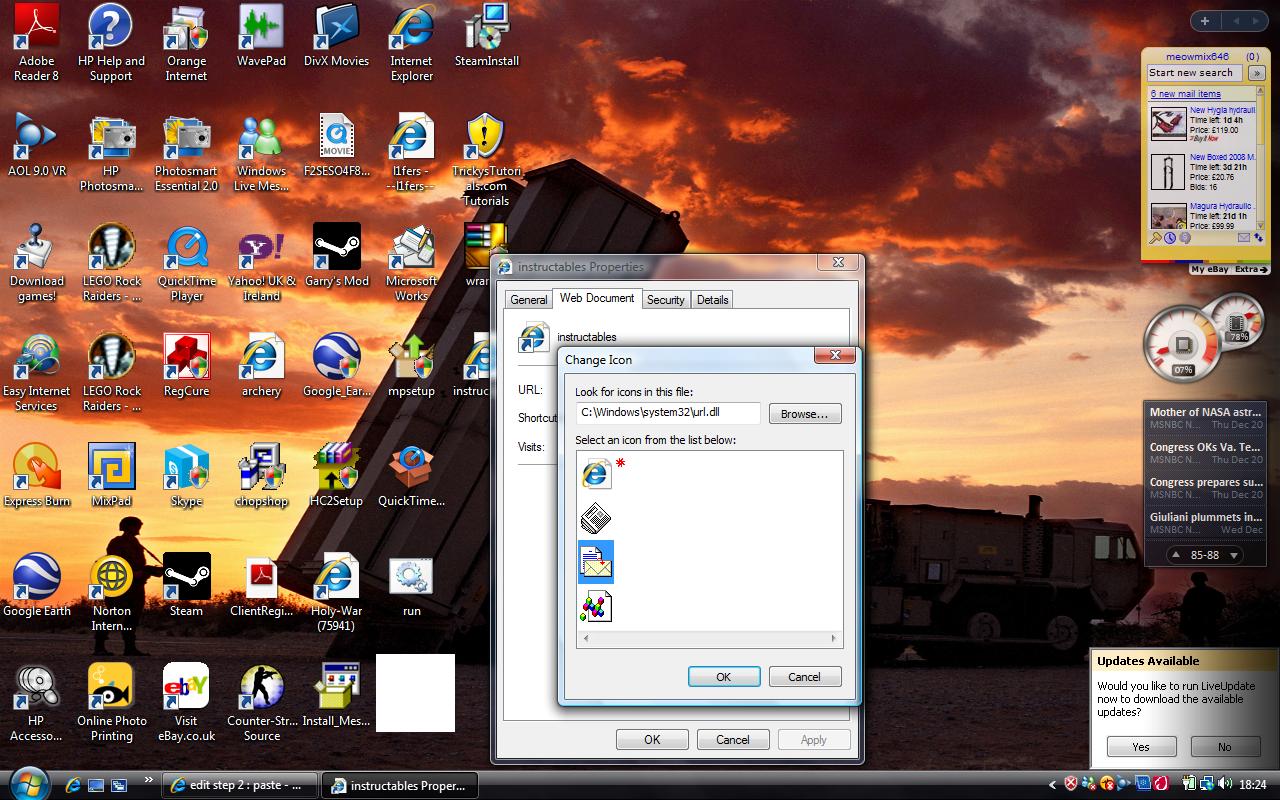This screenshot has height=800, width=1280.
Task: Select the Online Photo Printing desktop icon
Action: [111, 703]
